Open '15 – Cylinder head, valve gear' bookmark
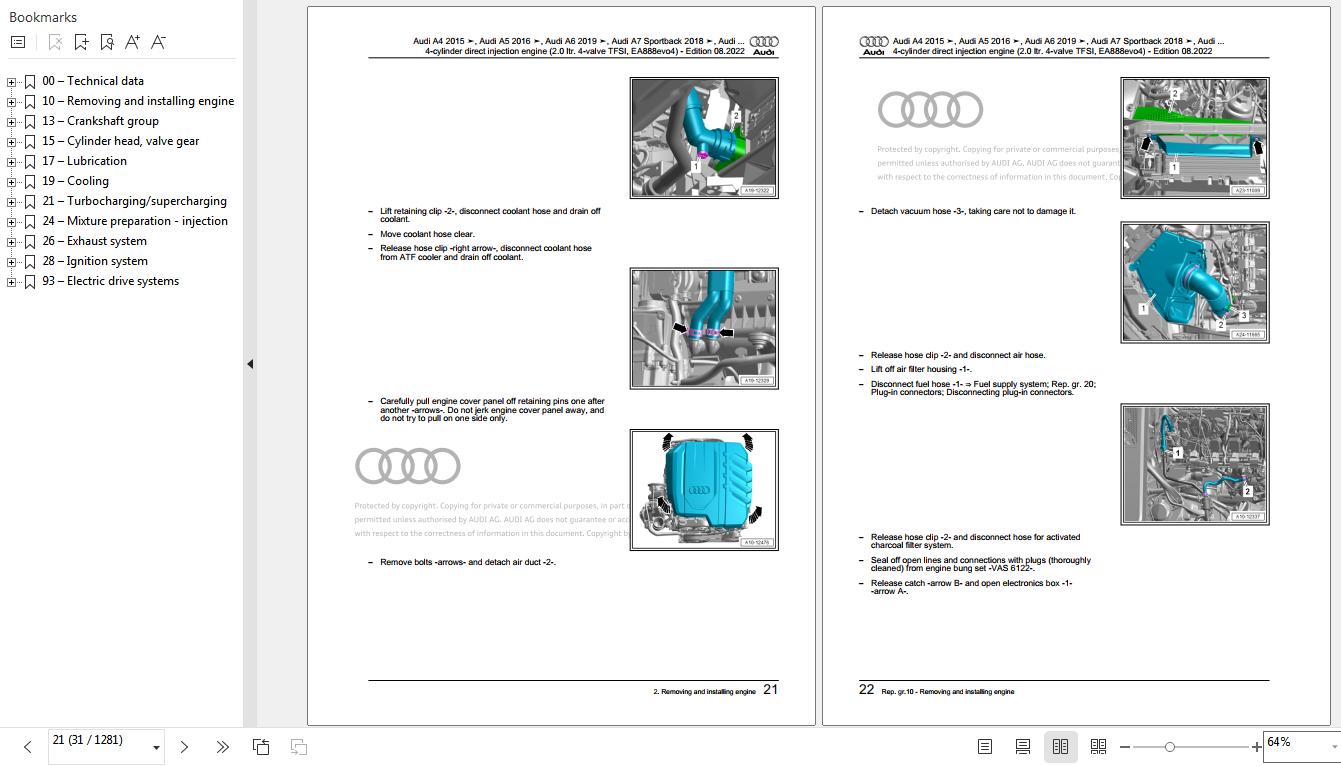The image size is (1341, 766). 121,141
